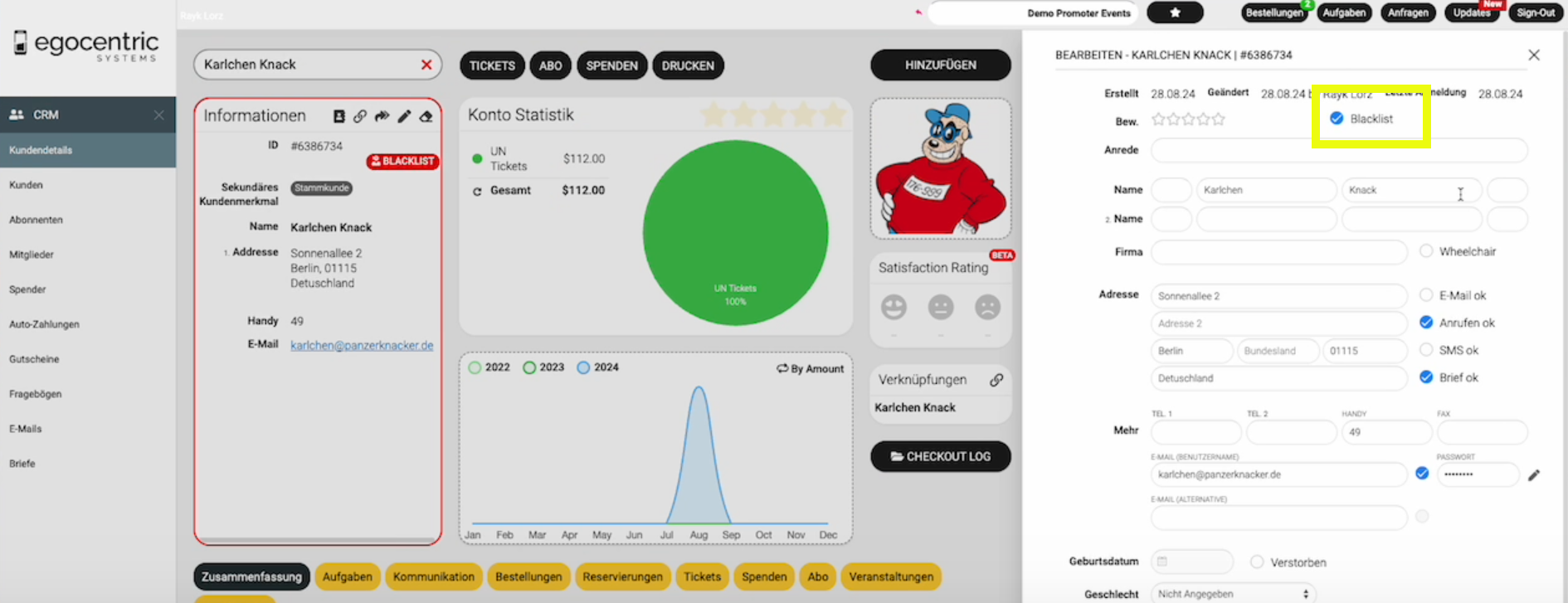Toggle the By Amount chart switcher
This screenshot has width=1568, height=603.
click(x=810, y=368)
